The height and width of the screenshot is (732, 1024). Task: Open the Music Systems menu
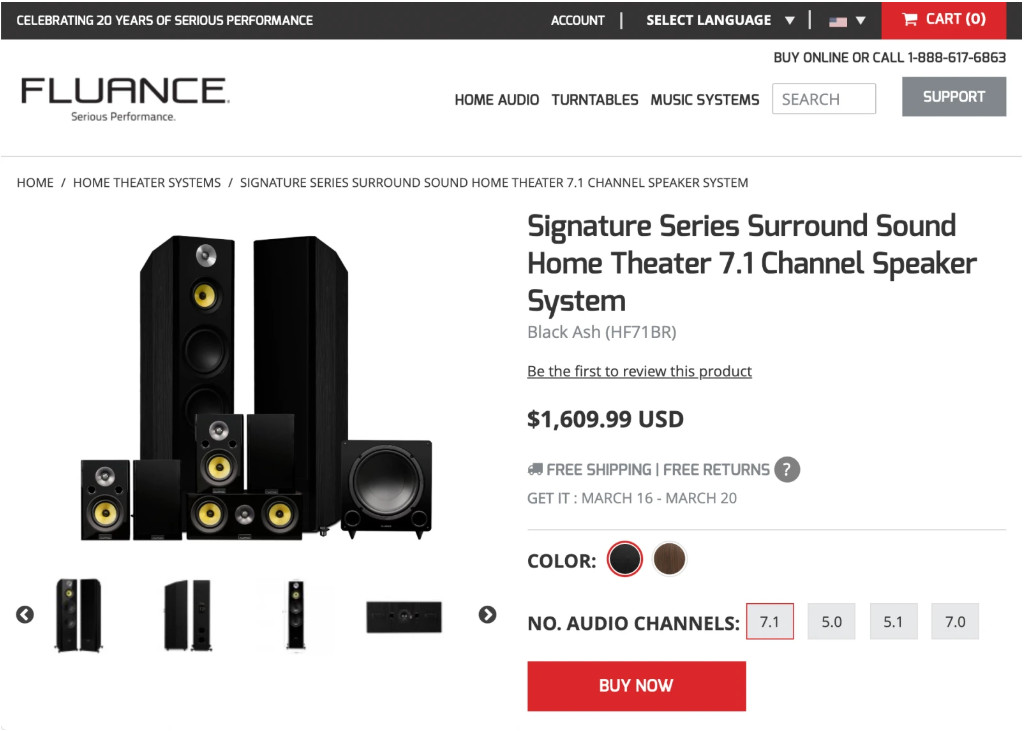pyautogui.click(x=705, y=100)
